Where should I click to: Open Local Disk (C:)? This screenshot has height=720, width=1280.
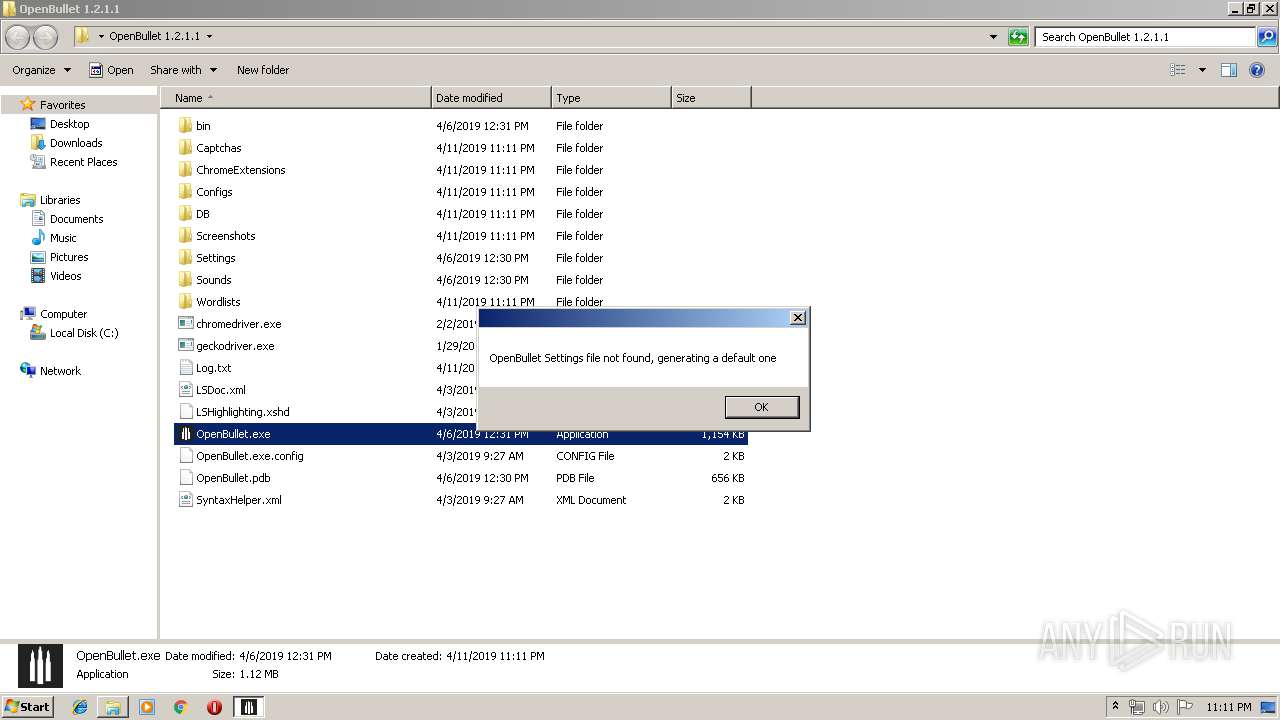(x=84, y=333)
